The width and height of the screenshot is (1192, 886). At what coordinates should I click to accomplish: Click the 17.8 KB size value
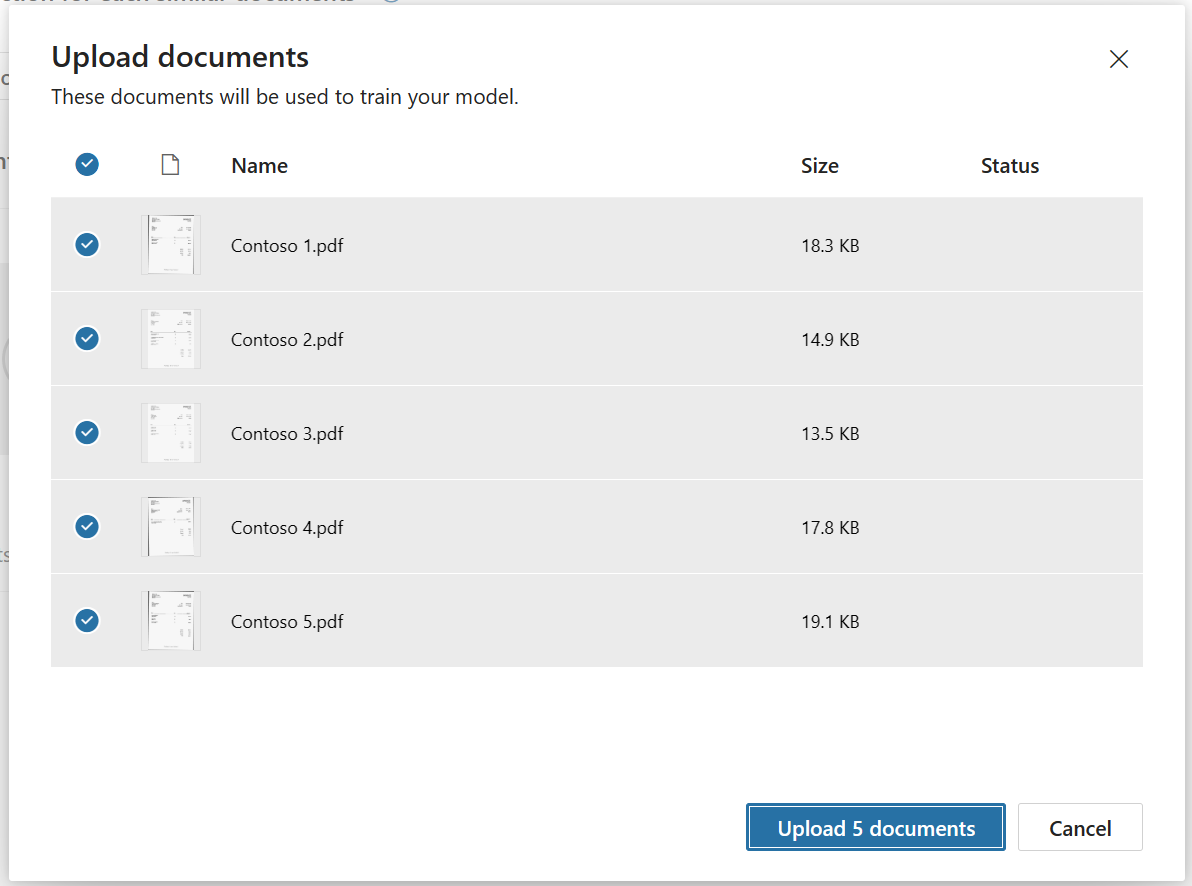tap(830, 528)
